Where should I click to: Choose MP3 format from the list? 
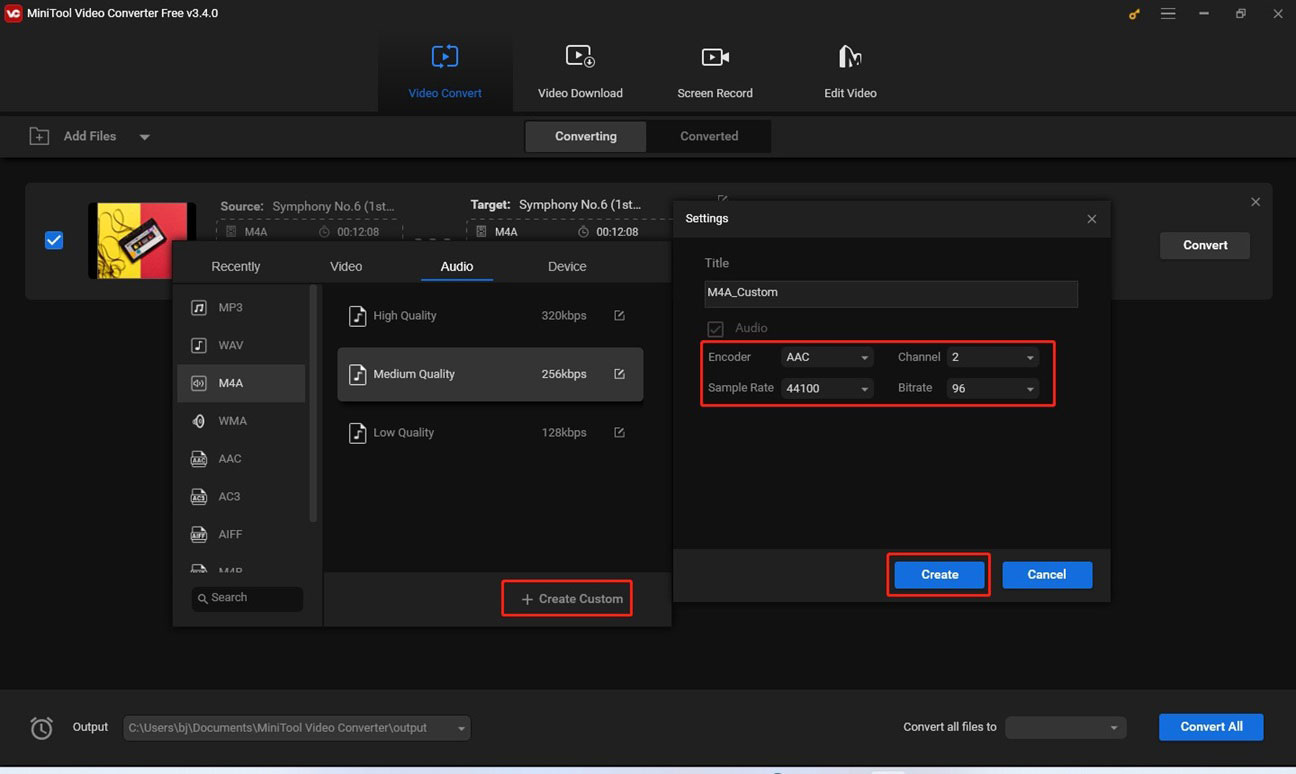(241, 307)
